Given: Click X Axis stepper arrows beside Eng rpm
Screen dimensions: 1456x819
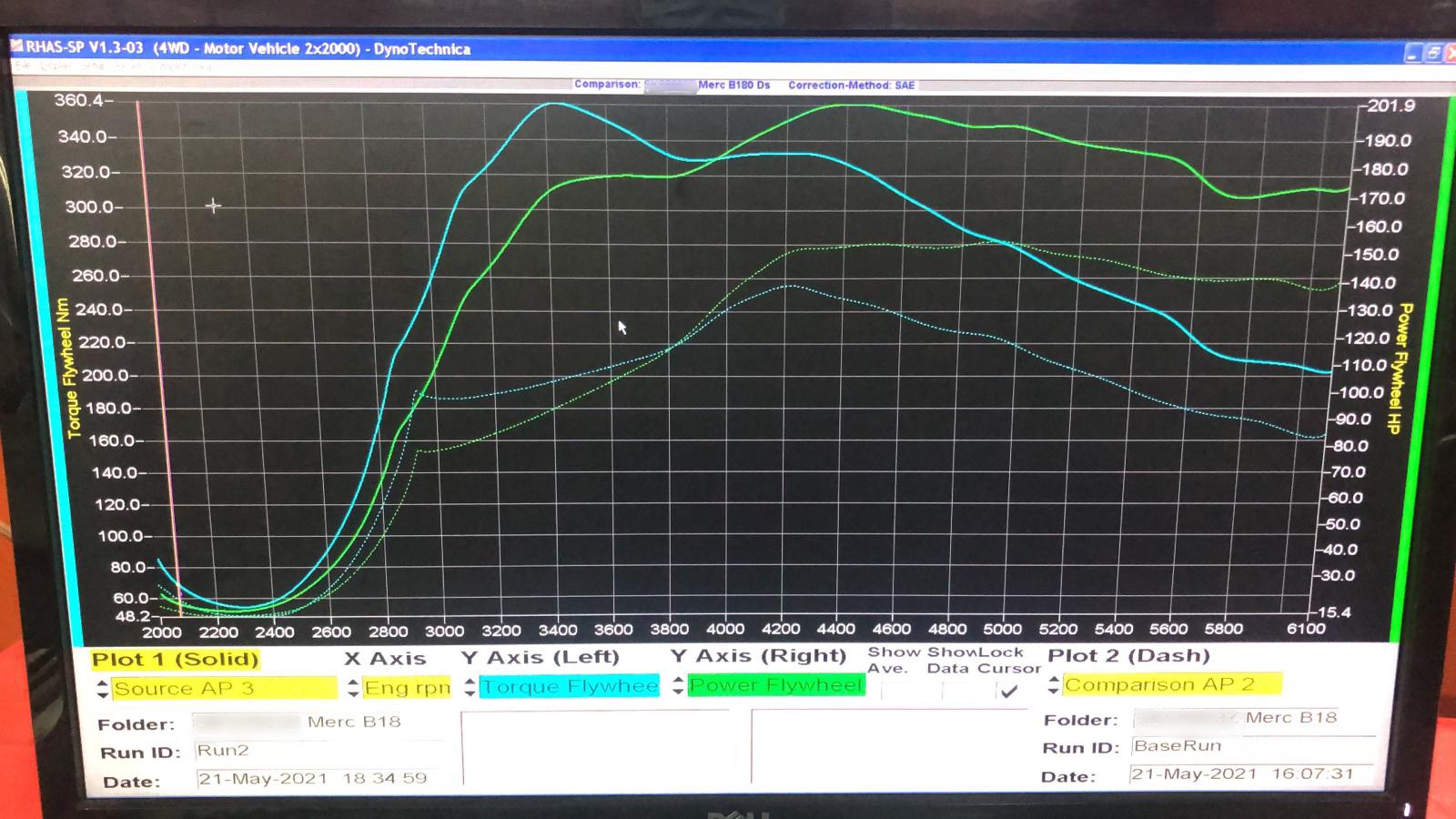Looking at the screenshot, I should coord(353,688).
